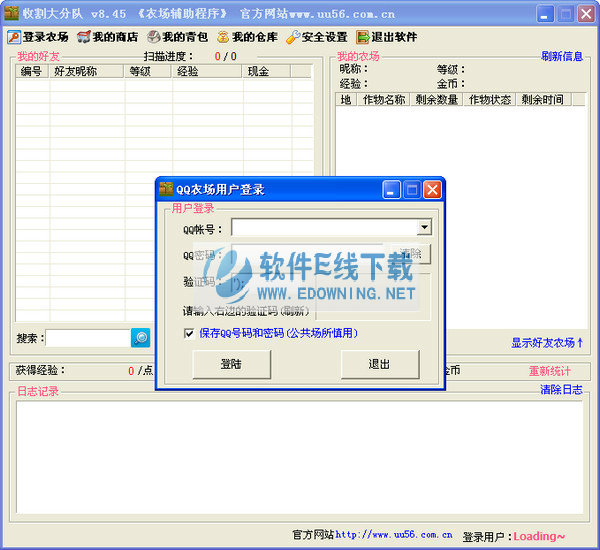The height and width of the screenshot is (550, 600).
Task: Click the 我的仓库 toolbar label
Action: coord(255,37)
